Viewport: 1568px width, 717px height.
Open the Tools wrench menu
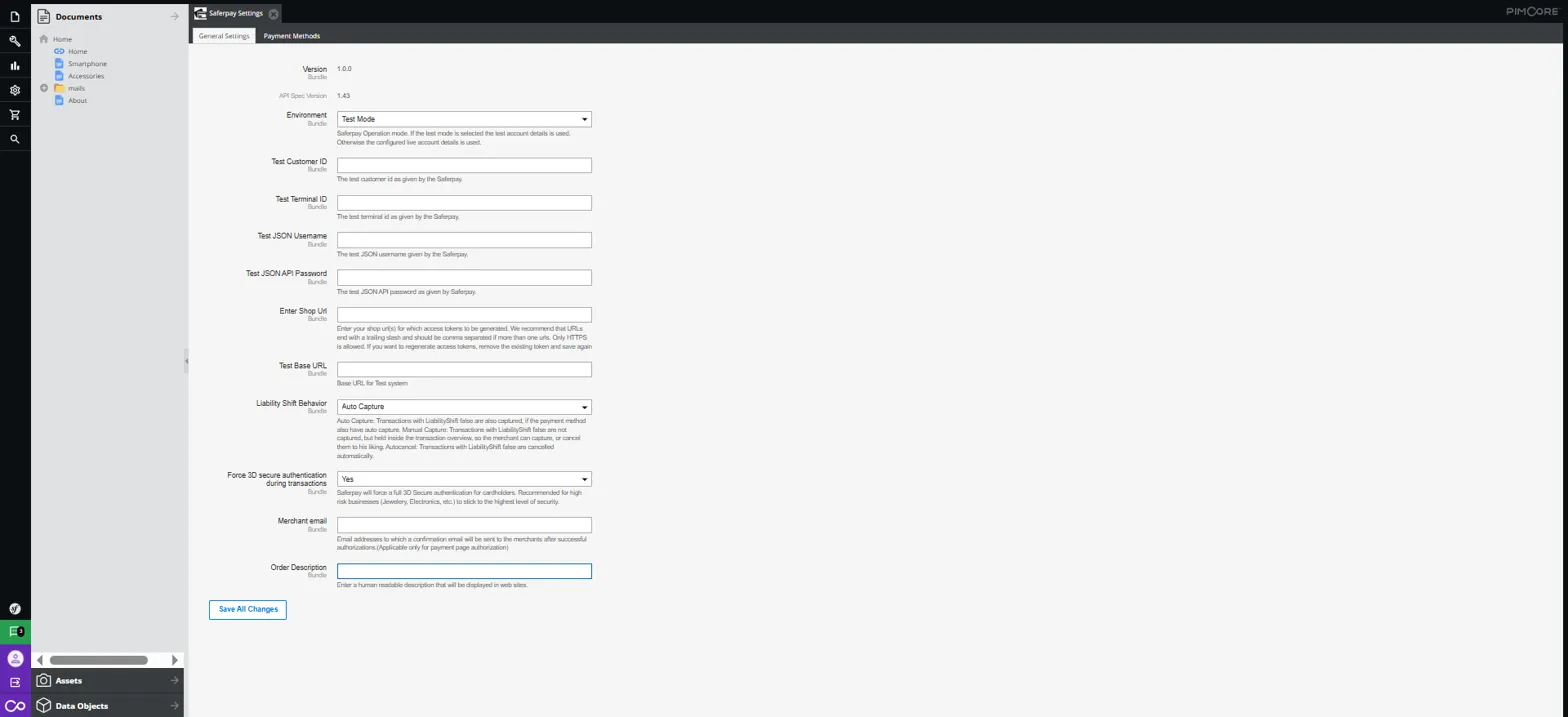tap(15, 41)
